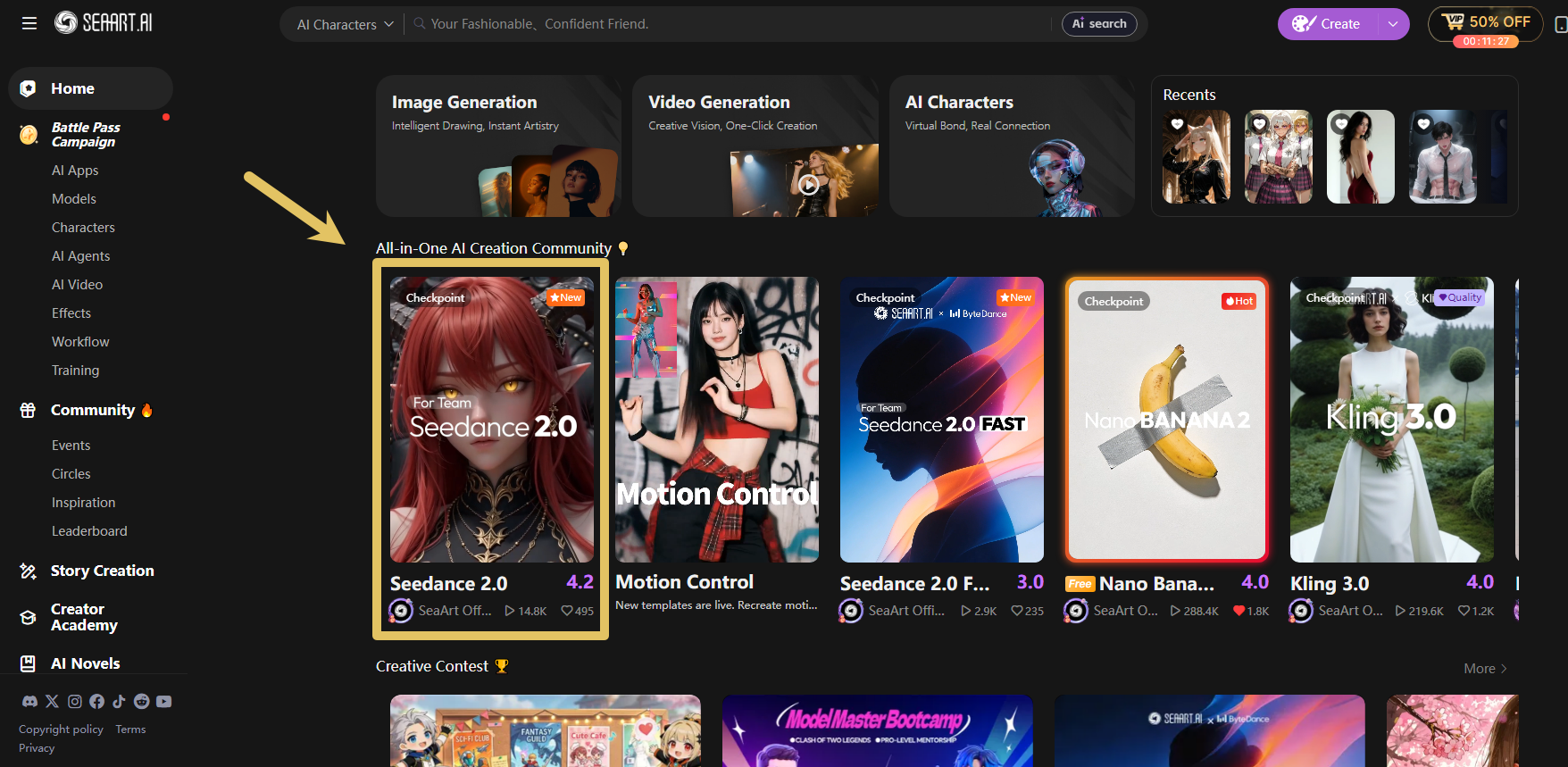Like the Kling 3.0 model card
The width and height of the screenshot is (1568, 767).
[1464, 611]
